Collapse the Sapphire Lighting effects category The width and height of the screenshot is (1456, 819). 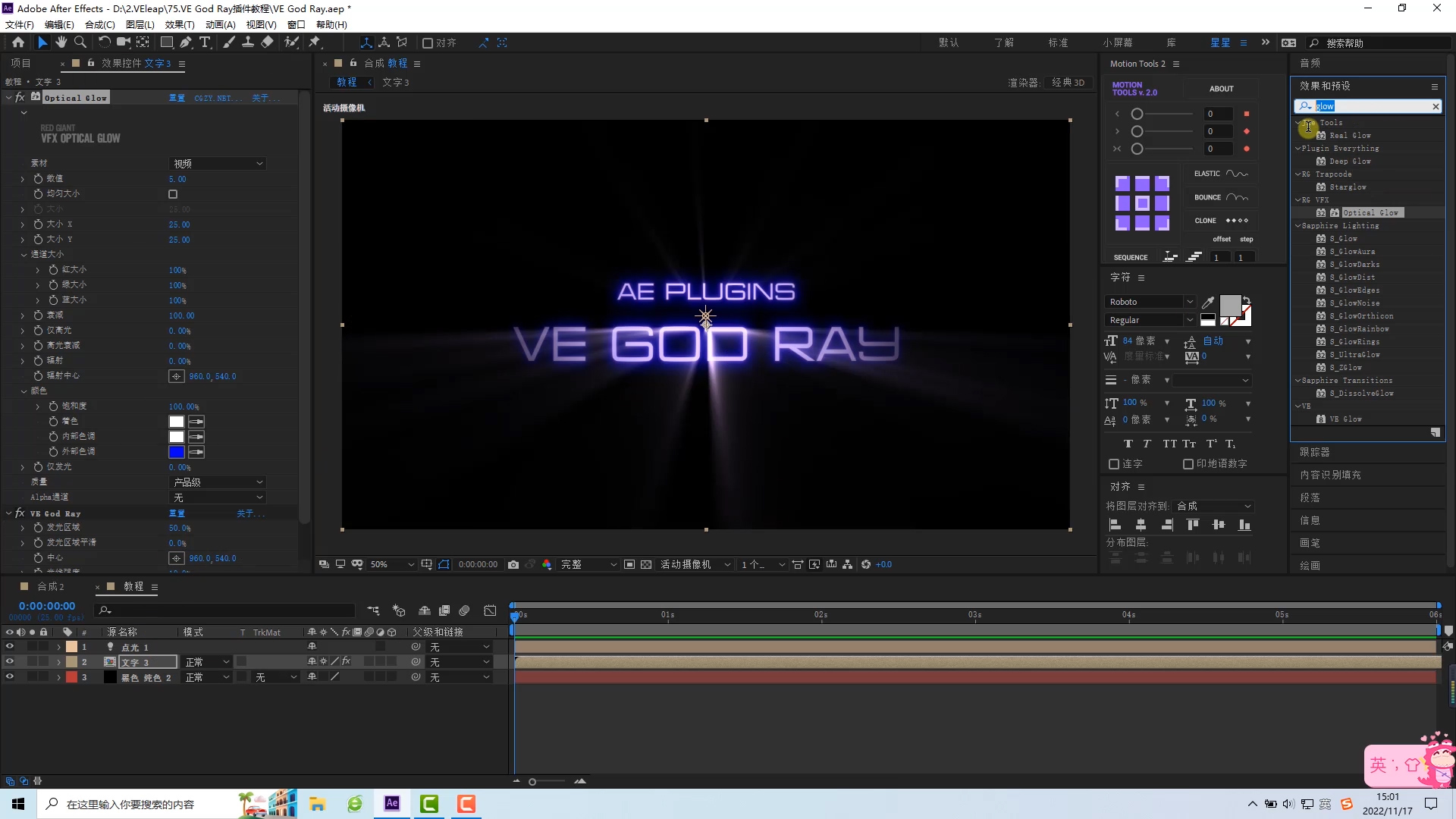tap(1298, 226)
